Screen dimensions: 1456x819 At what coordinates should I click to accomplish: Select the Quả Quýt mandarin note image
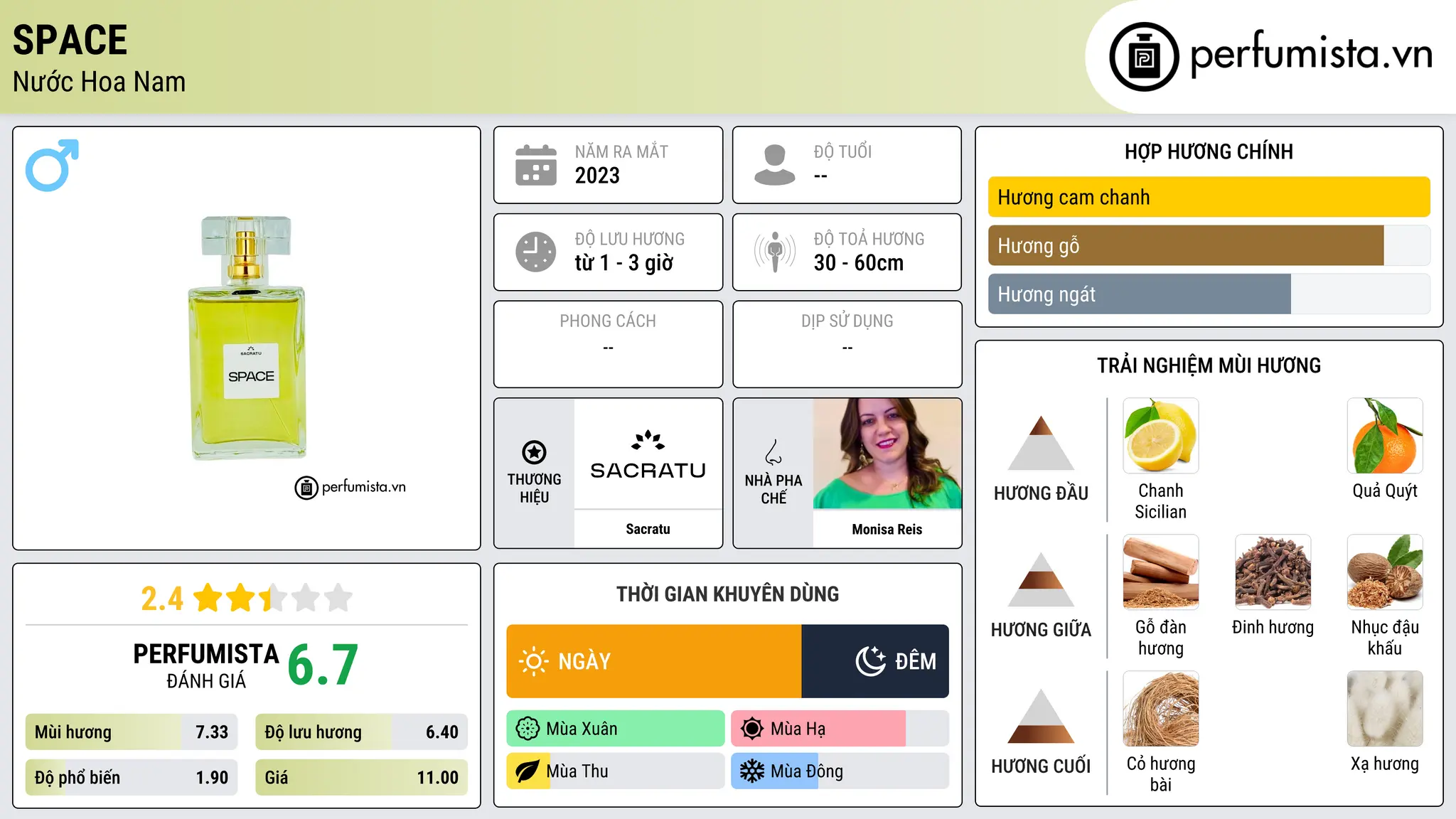(x=1385, y=436)
